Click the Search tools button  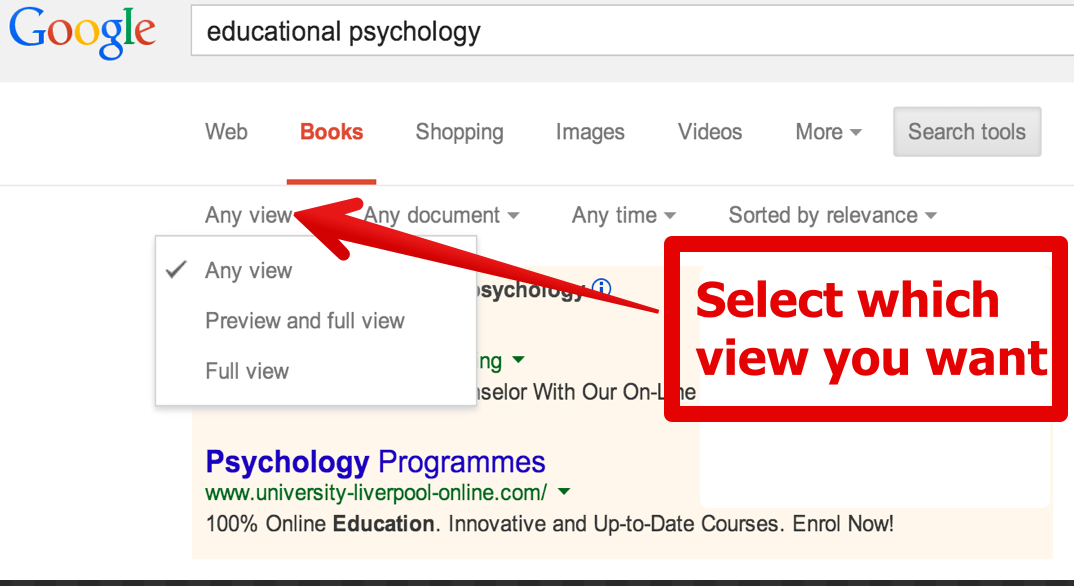(x=967, y=131)
